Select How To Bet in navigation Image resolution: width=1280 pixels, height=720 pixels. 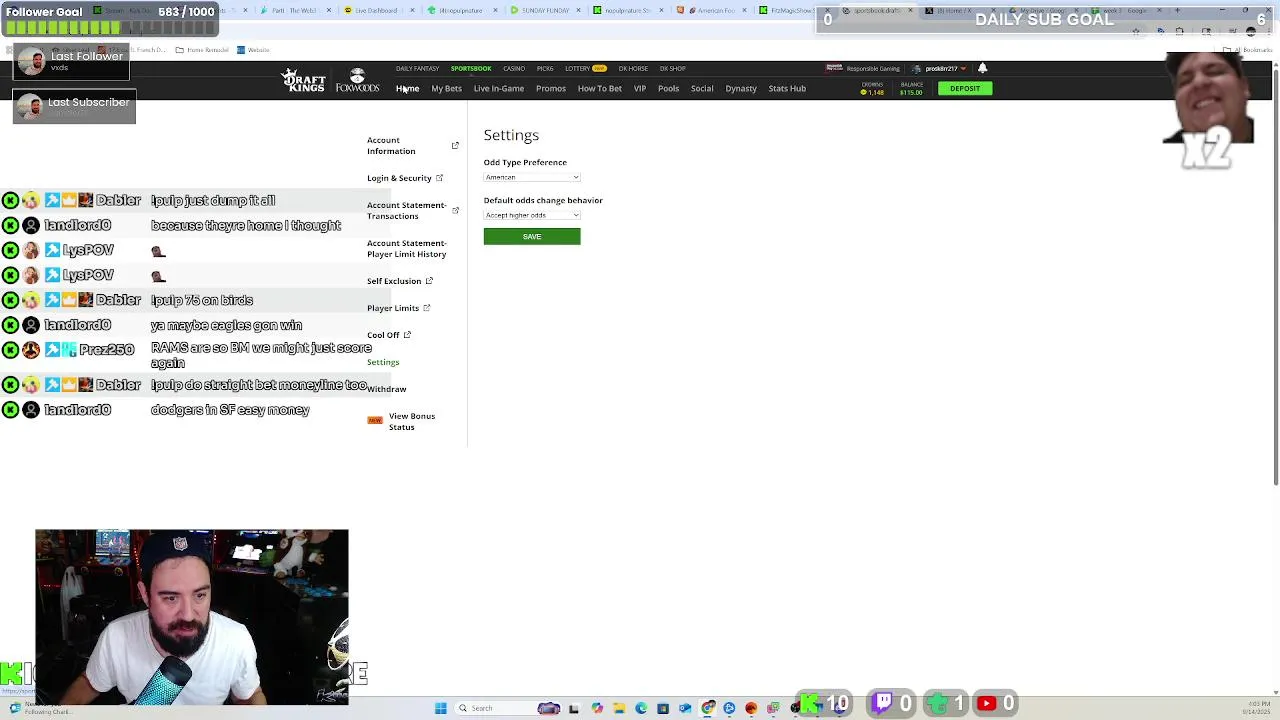[599, 88]
